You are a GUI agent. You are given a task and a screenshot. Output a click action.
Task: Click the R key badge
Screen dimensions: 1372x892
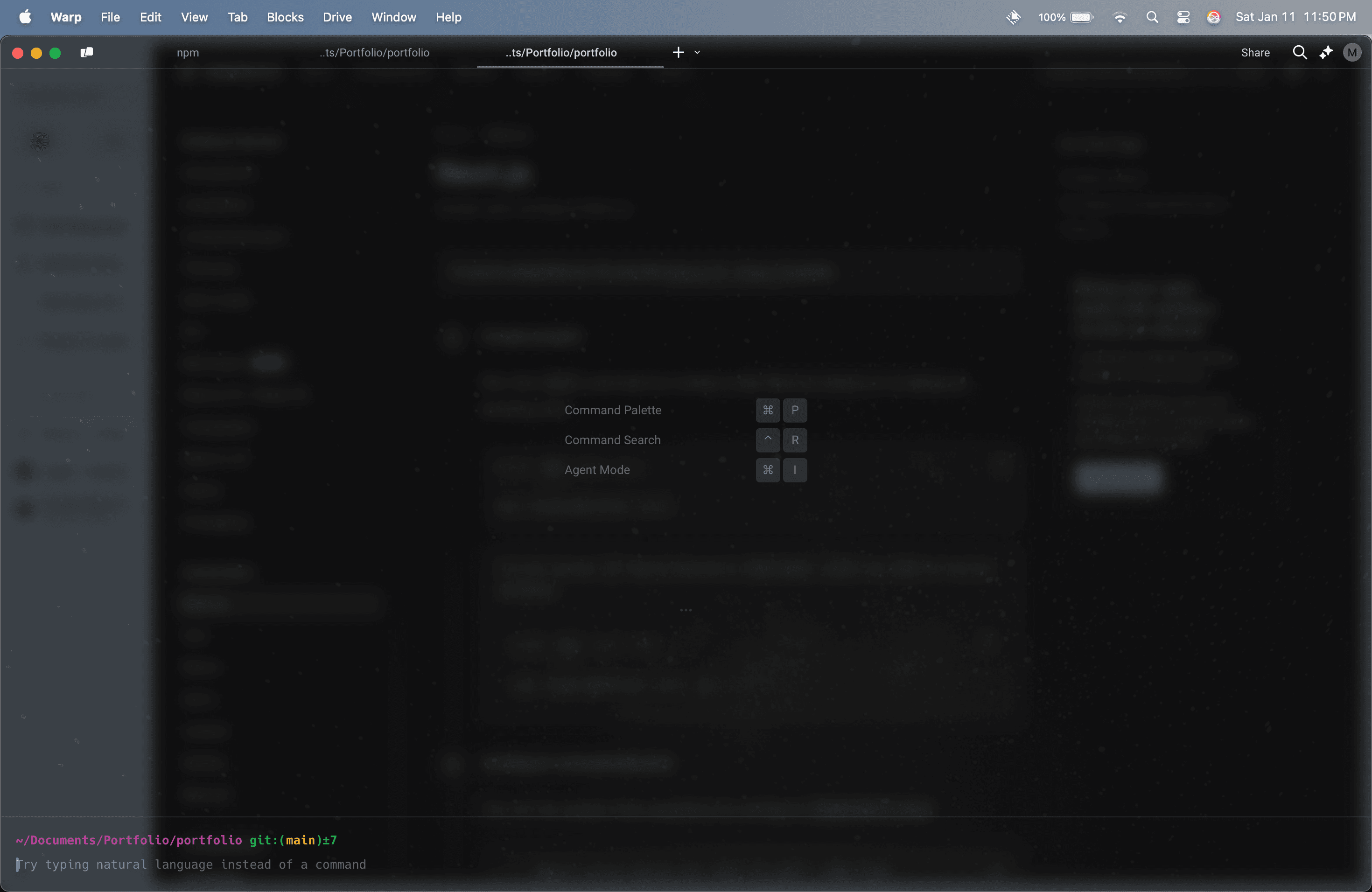pos(795,440)
